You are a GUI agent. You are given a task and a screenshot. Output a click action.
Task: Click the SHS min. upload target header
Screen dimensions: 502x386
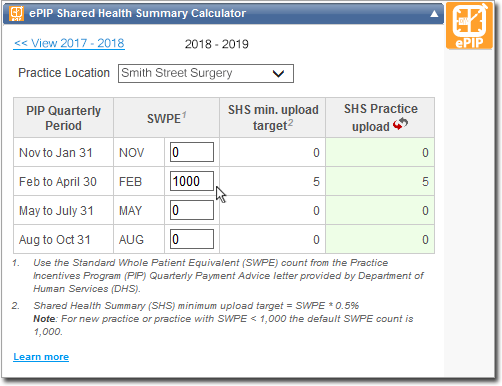(273, 118)
